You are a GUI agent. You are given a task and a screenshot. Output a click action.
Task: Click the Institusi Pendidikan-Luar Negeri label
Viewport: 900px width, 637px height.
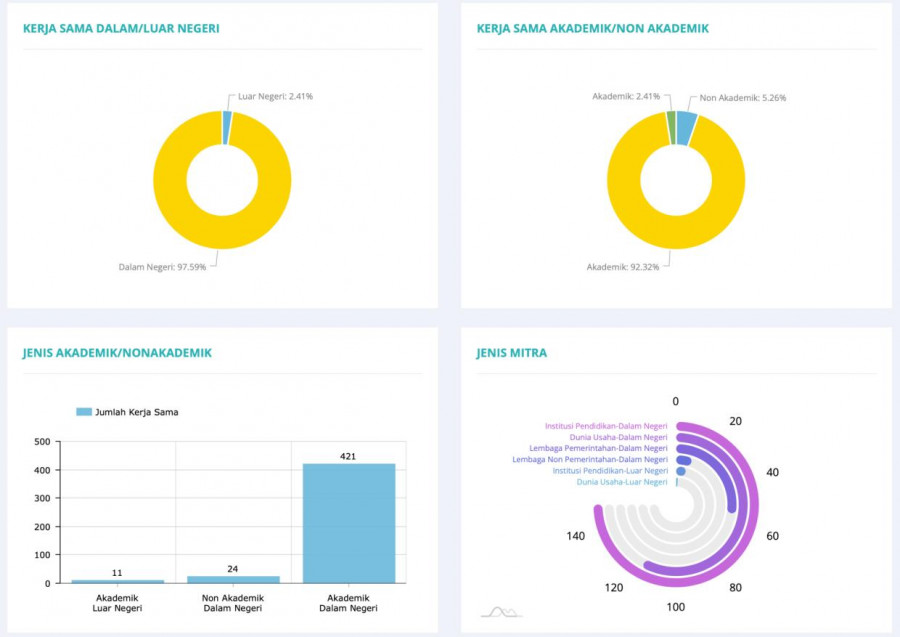610,470
